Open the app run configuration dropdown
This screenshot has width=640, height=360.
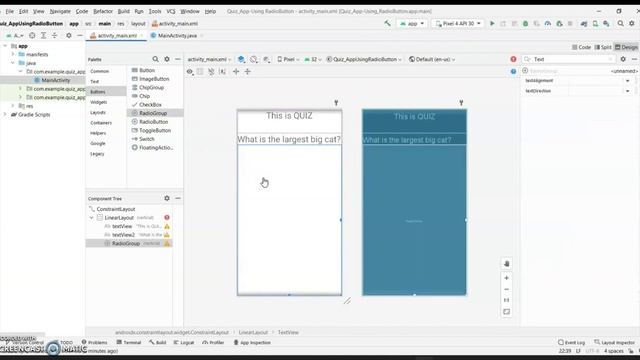412,24
